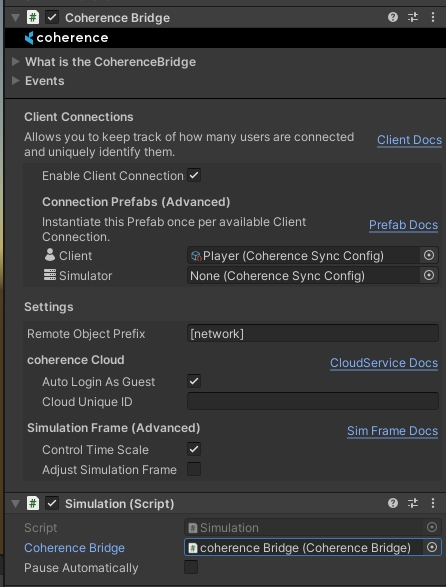Open presets icon for Coherence Bridge
The image size is (446, 587).
pos(413,17)
